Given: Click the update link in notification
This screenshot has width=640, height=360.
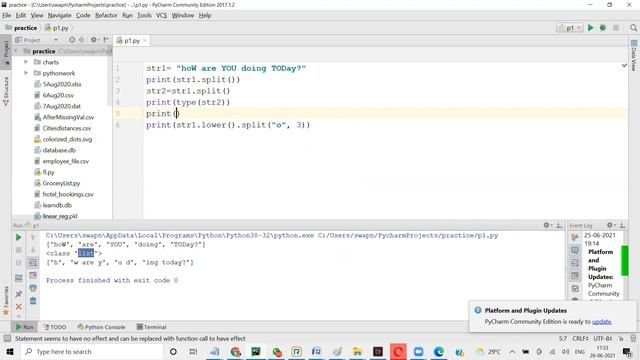Looking at the screenshot, I should pos(602,322).
